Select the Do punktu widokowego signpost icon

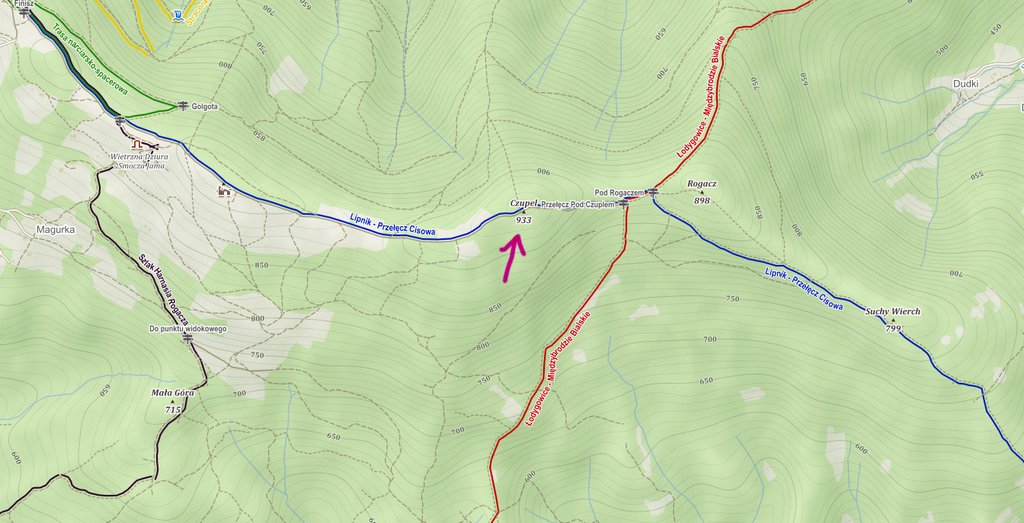(x=188, y=338)
